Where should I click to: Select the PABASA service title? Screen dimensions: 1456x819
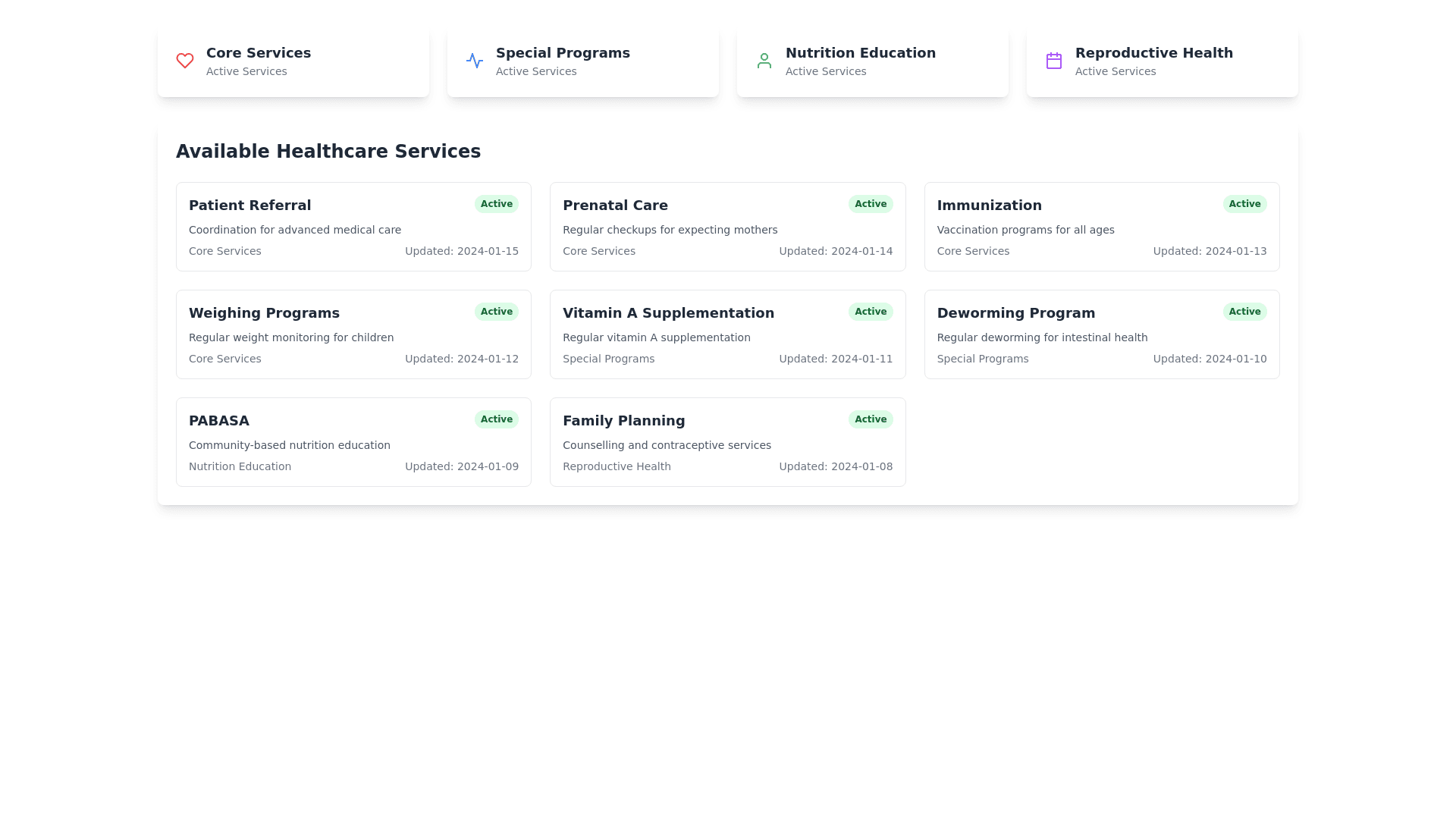218,421
